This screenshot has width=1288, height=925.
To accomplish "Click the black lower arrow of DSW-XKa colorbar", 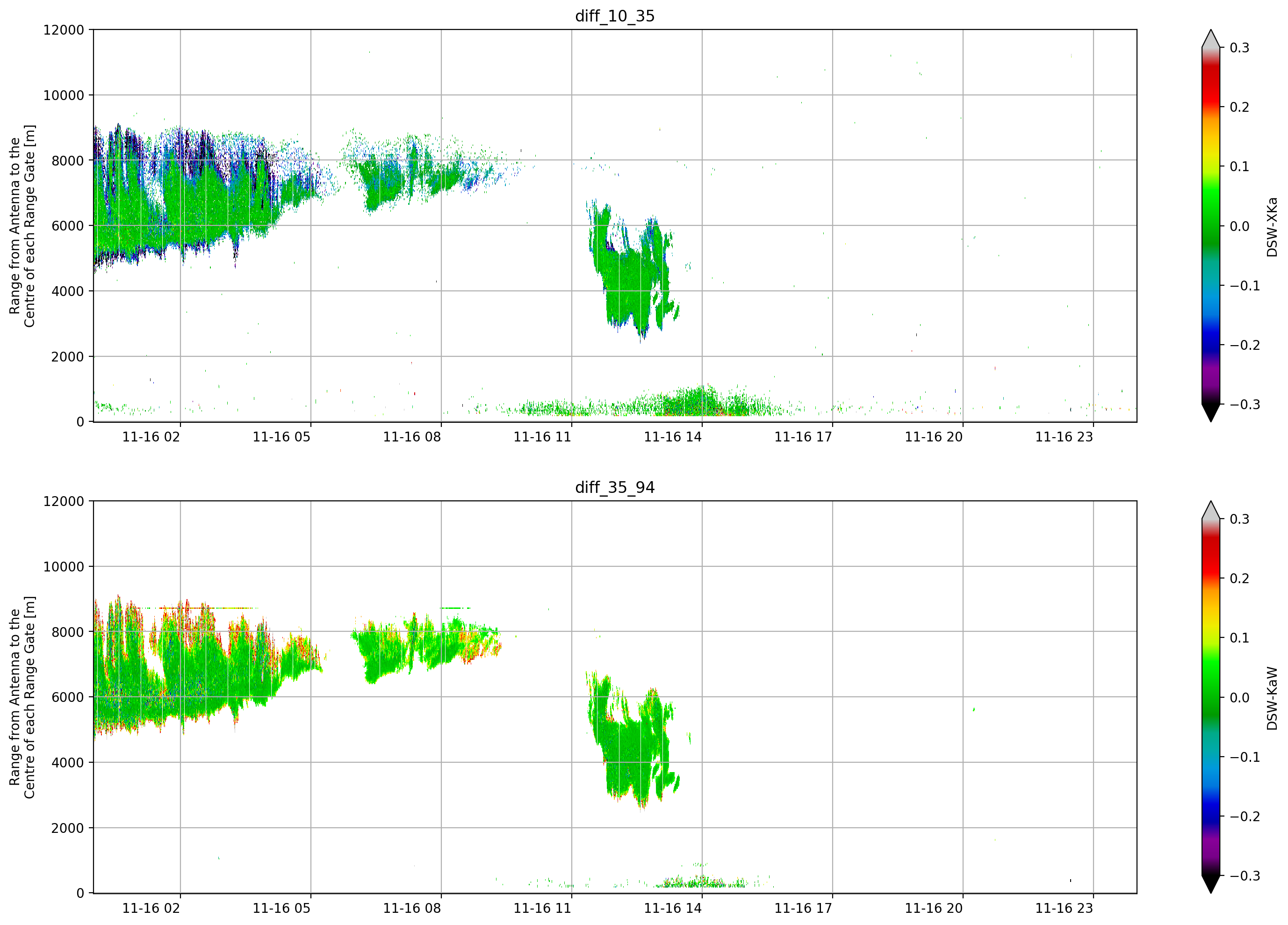I will tap(1211, 413).
